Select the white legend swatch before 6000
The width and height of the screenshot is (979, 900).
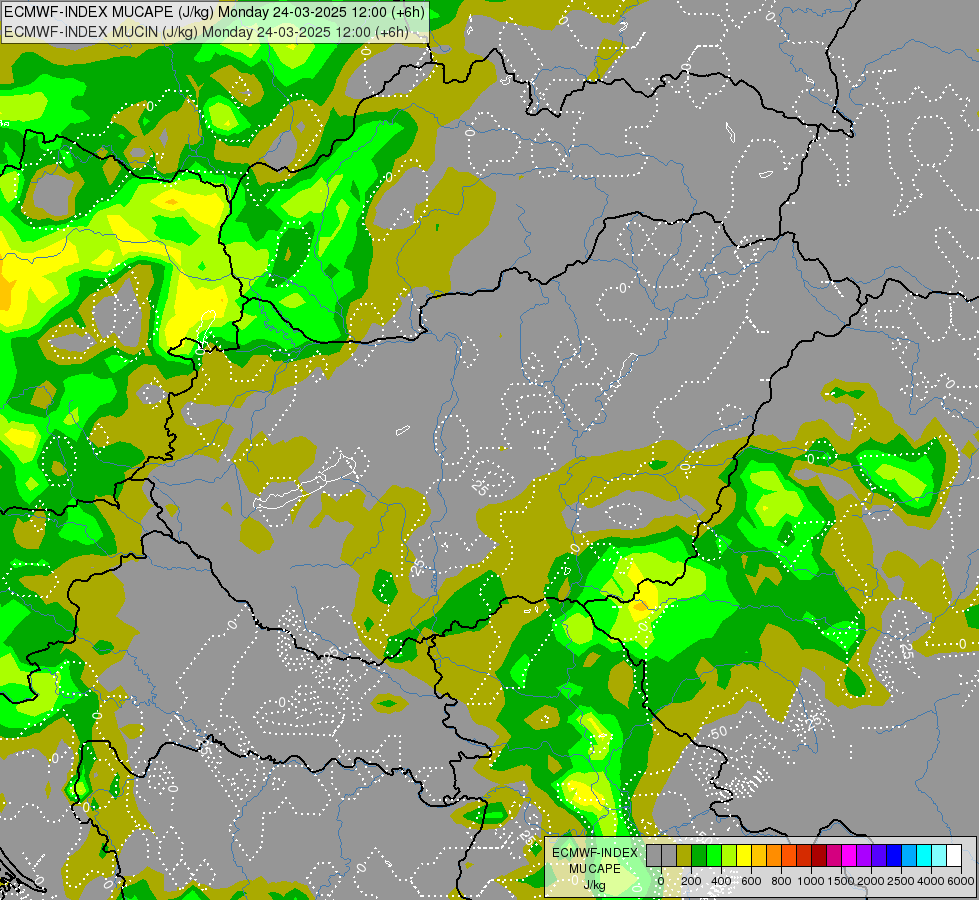[955, 856]
